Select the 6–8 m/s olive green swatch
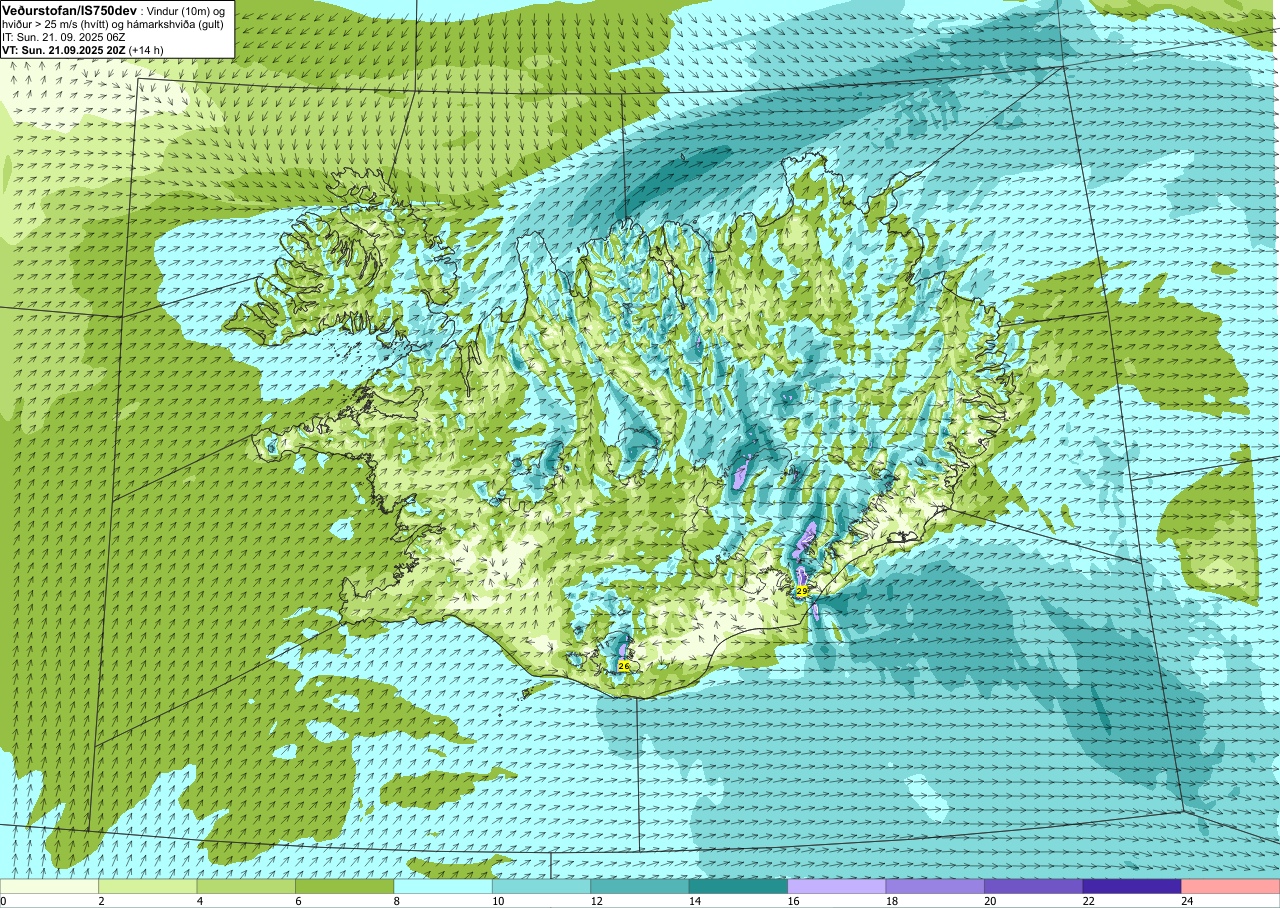The width and height of the screenshot is (1280, 908). pos(345,886)
